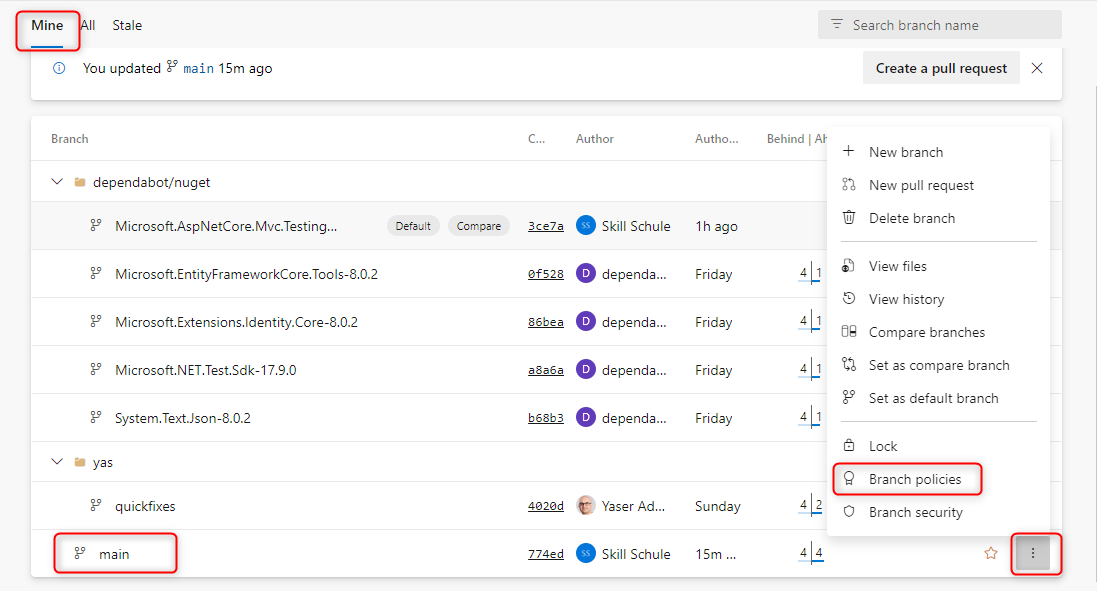1097x591 pixels.
Task: Select Set as default branch option
Action: pyautogui.click(x=933, y=398)
